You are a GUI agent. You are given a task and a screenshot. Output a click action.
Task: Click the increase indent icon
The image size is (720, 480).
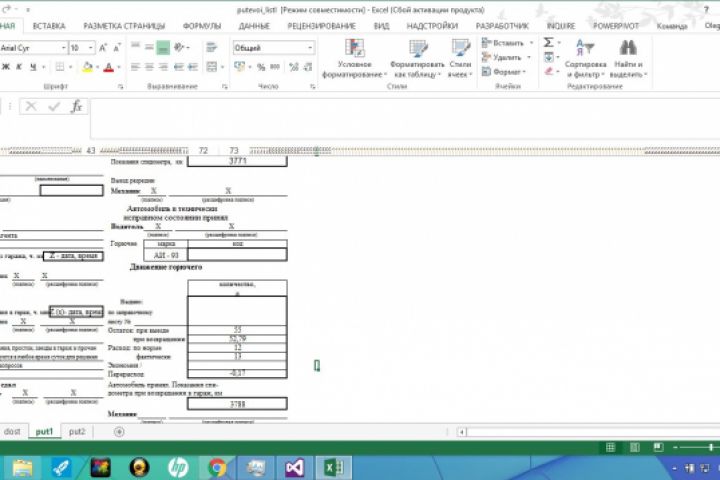pos(193,67)
